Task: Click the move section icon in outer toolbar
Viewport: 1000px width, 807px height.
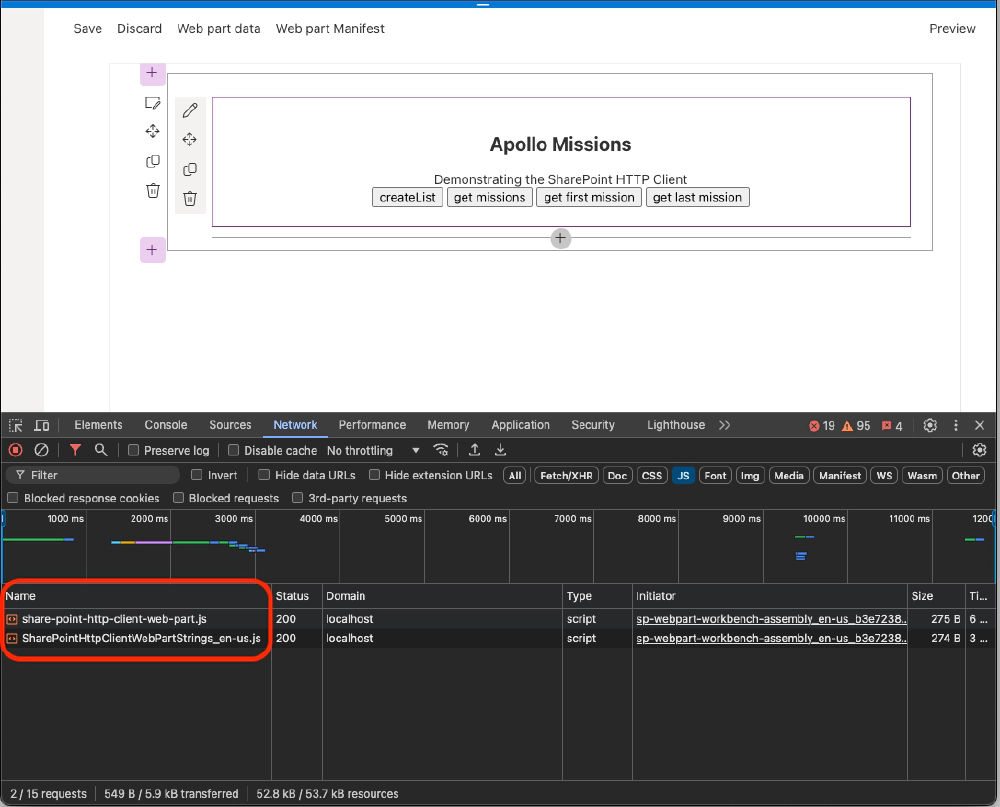Action: click(152, 131)
